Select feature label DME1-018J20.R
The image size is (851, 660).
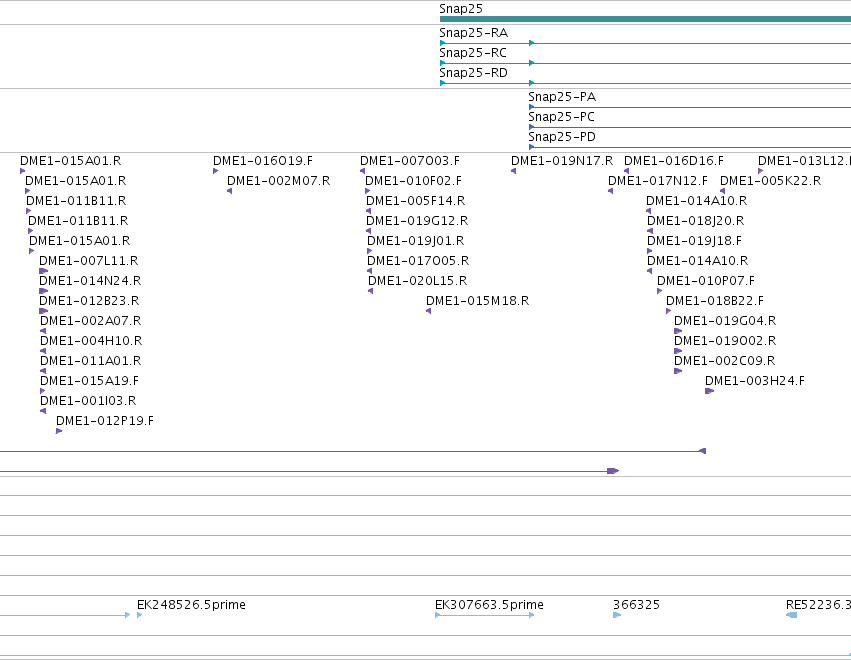tap(695, 221)
